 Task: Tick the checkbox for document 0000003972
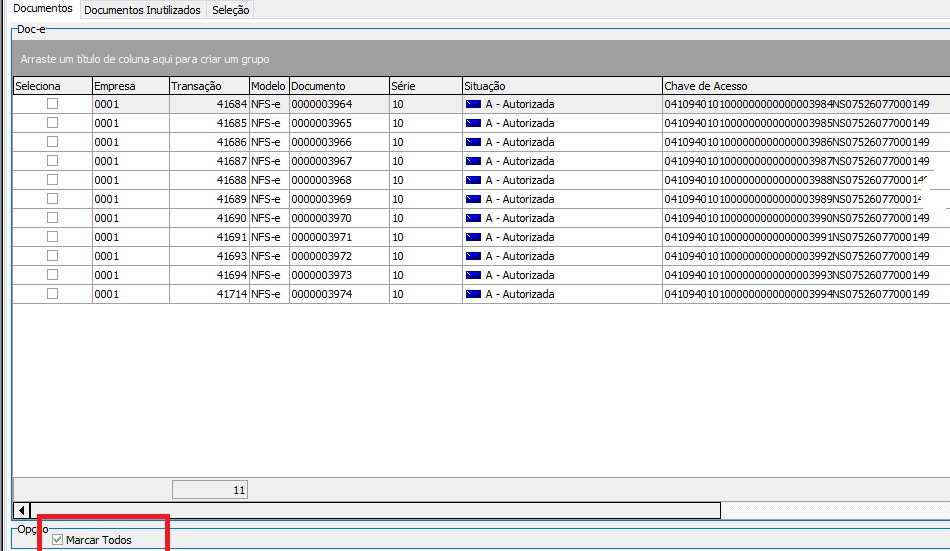[x=53, y=256]
